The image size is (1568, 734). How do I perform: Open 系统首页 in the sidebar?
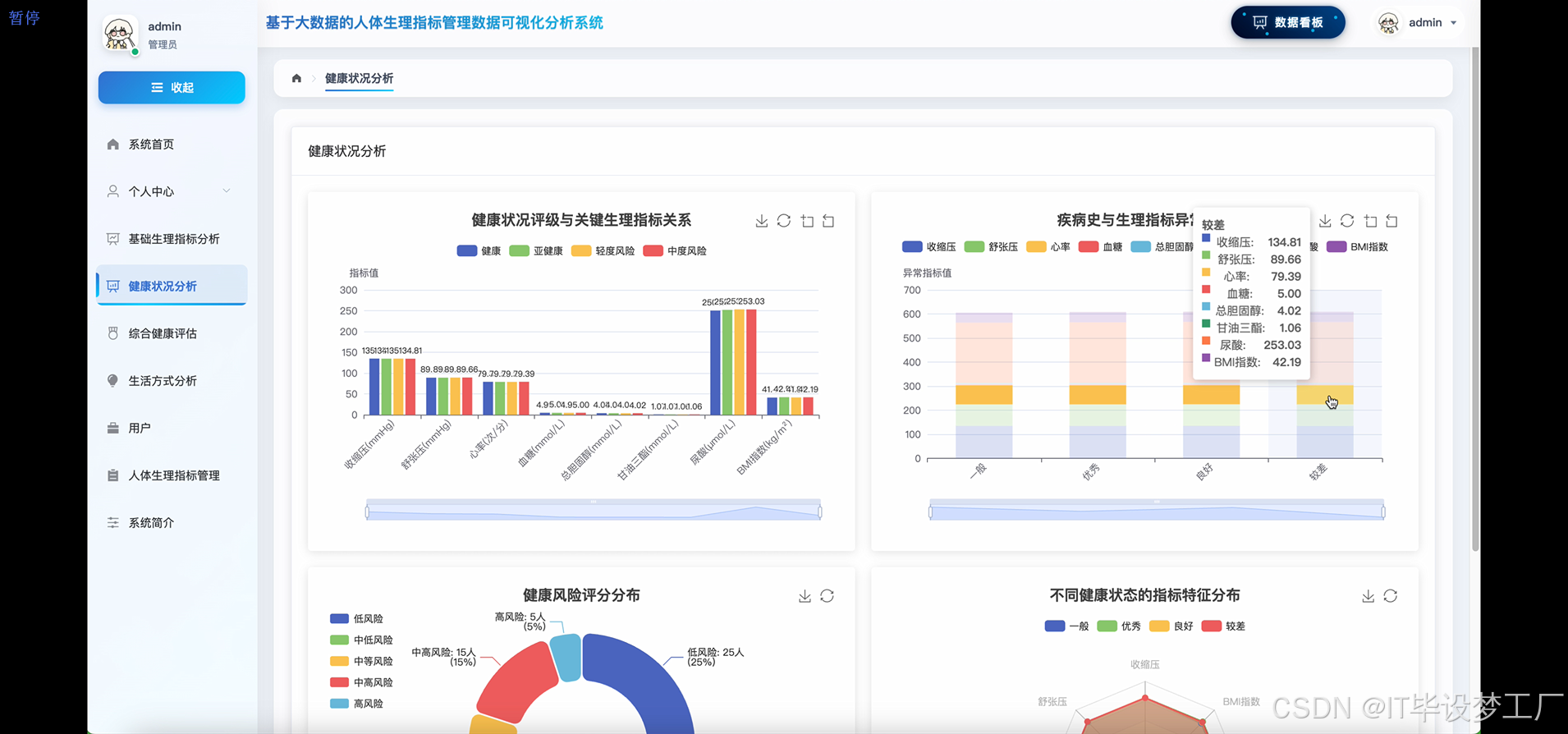[172, 145]
